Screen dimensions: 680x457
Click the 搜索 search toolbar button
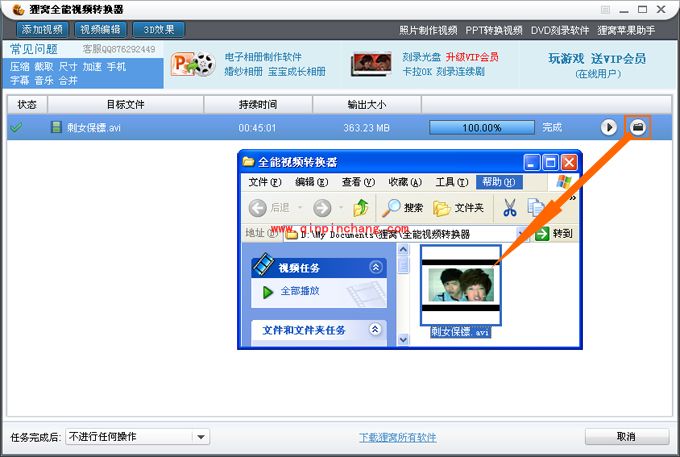(402, 208)
